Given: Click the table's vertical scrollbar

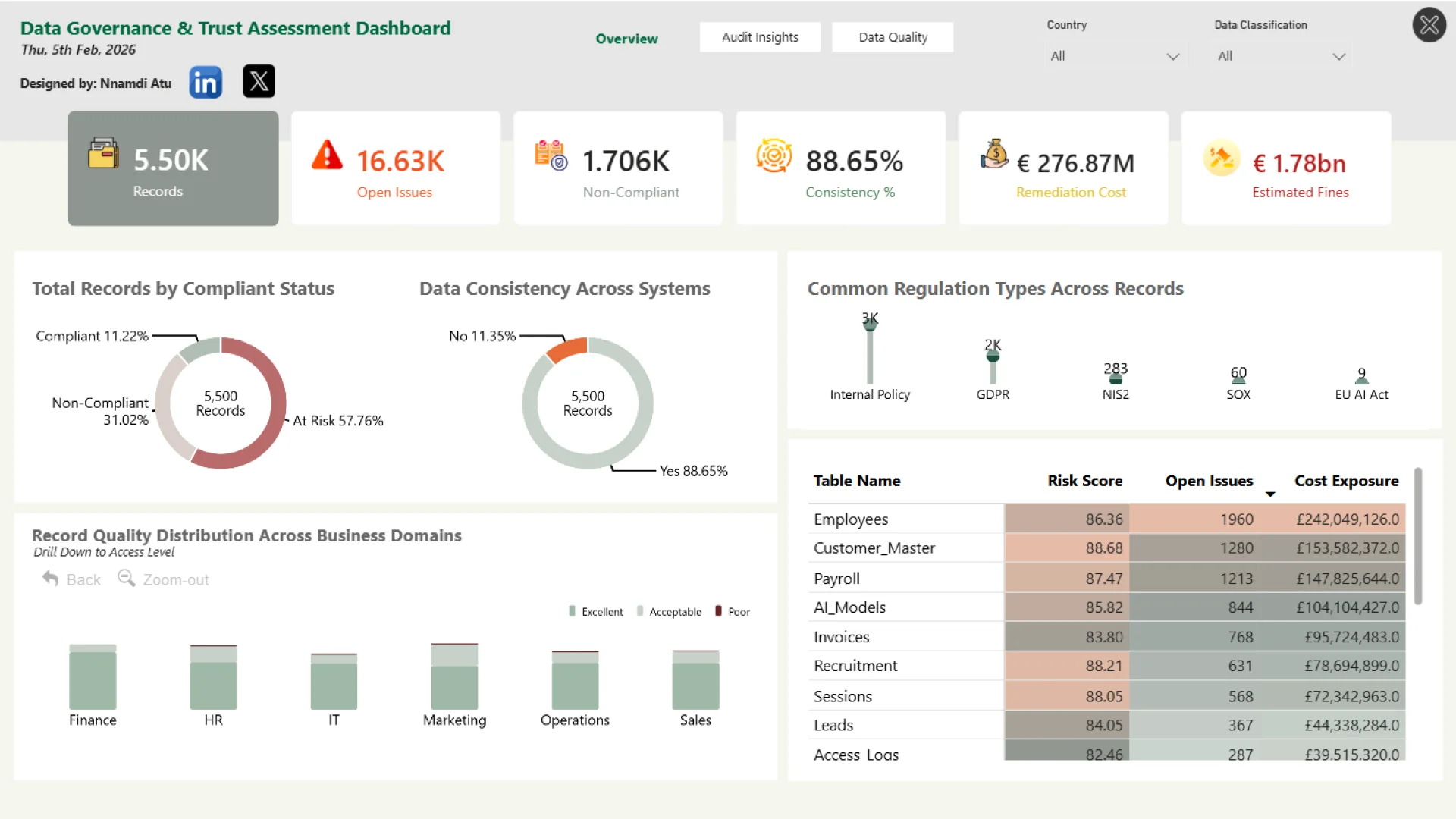Looking at the screenshot, I should click(1417, 537).
